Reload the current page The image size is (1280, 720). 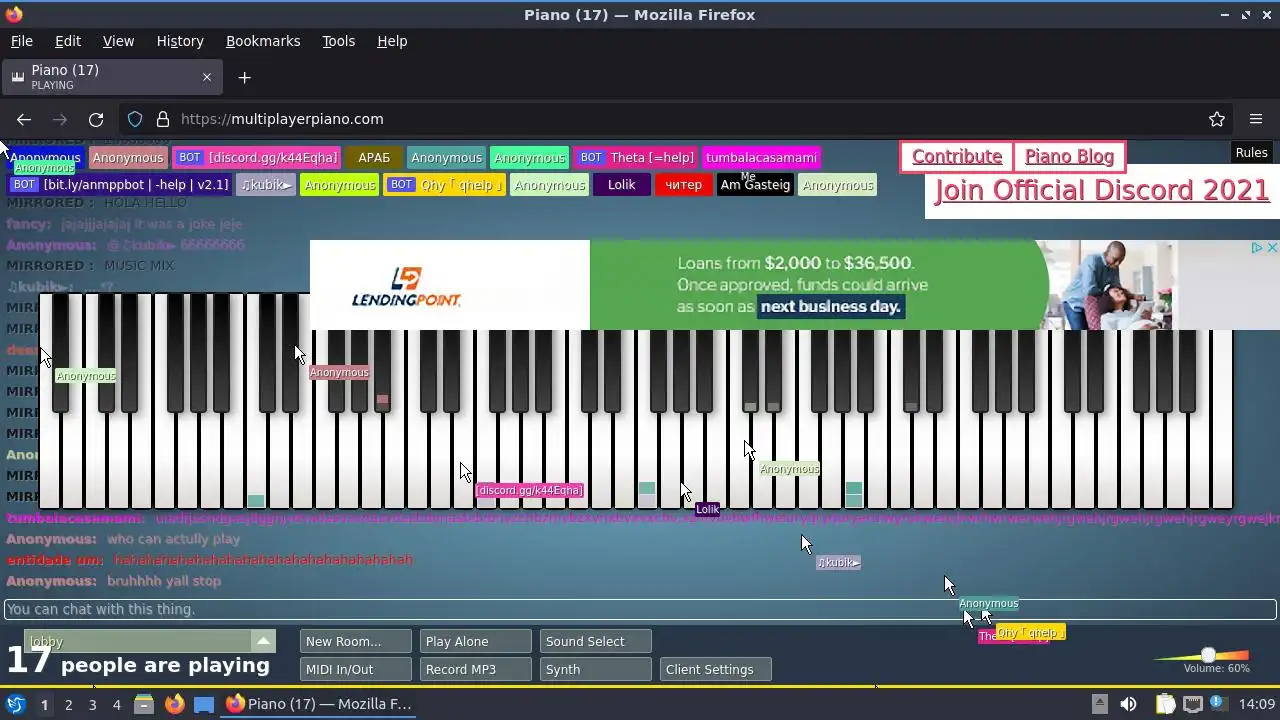point(96,119)
